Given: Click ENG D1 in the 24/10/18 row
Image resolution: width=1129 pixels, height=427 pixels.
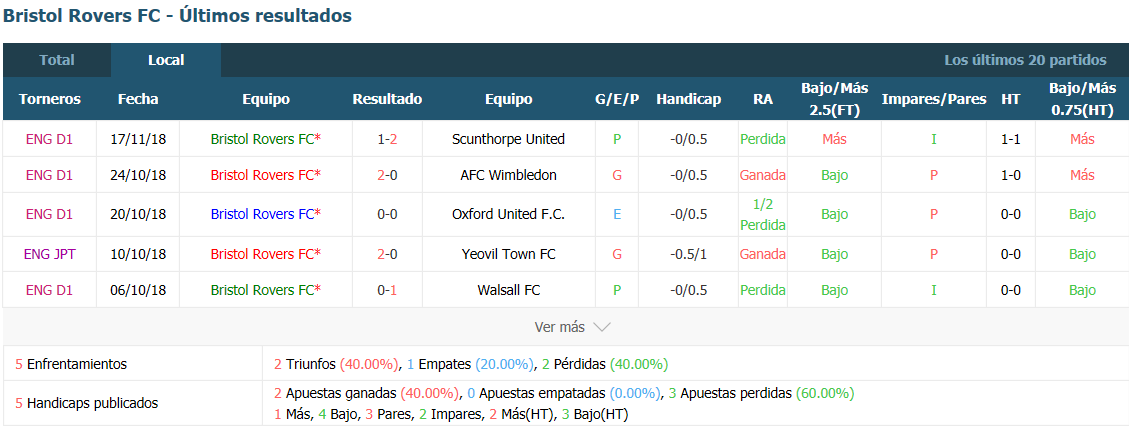Looking at the screenshot, I should point(50,175).
